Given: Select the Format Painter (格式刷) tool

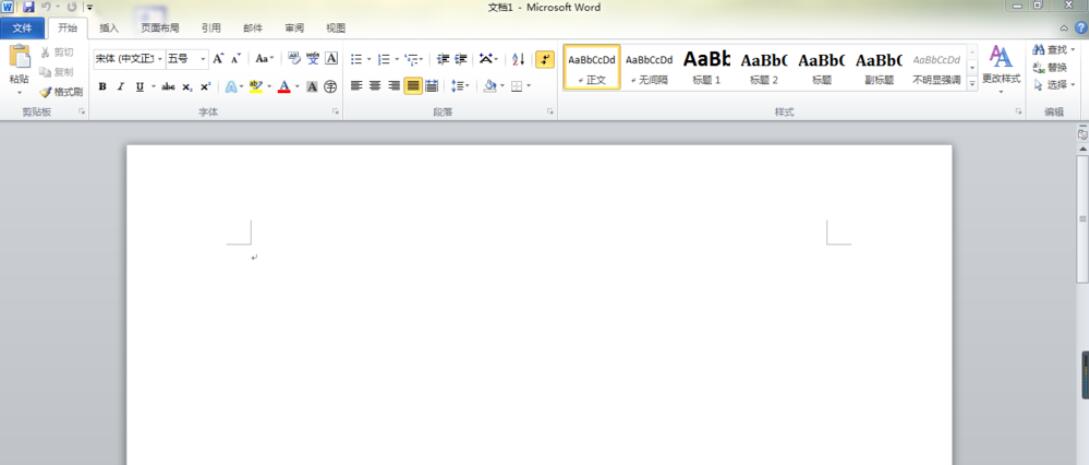Looking at the screenshot, I should (x=61, y=92).
